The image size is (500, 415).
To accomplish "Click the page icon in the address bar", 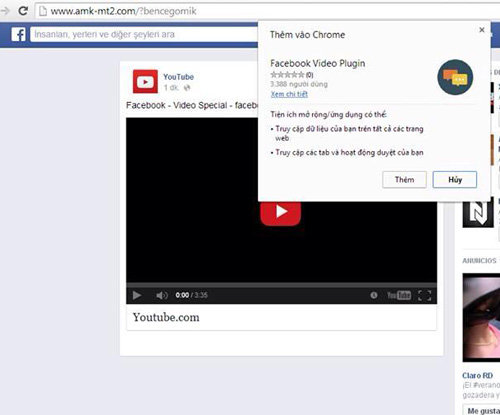I will [x=43, y=11].
